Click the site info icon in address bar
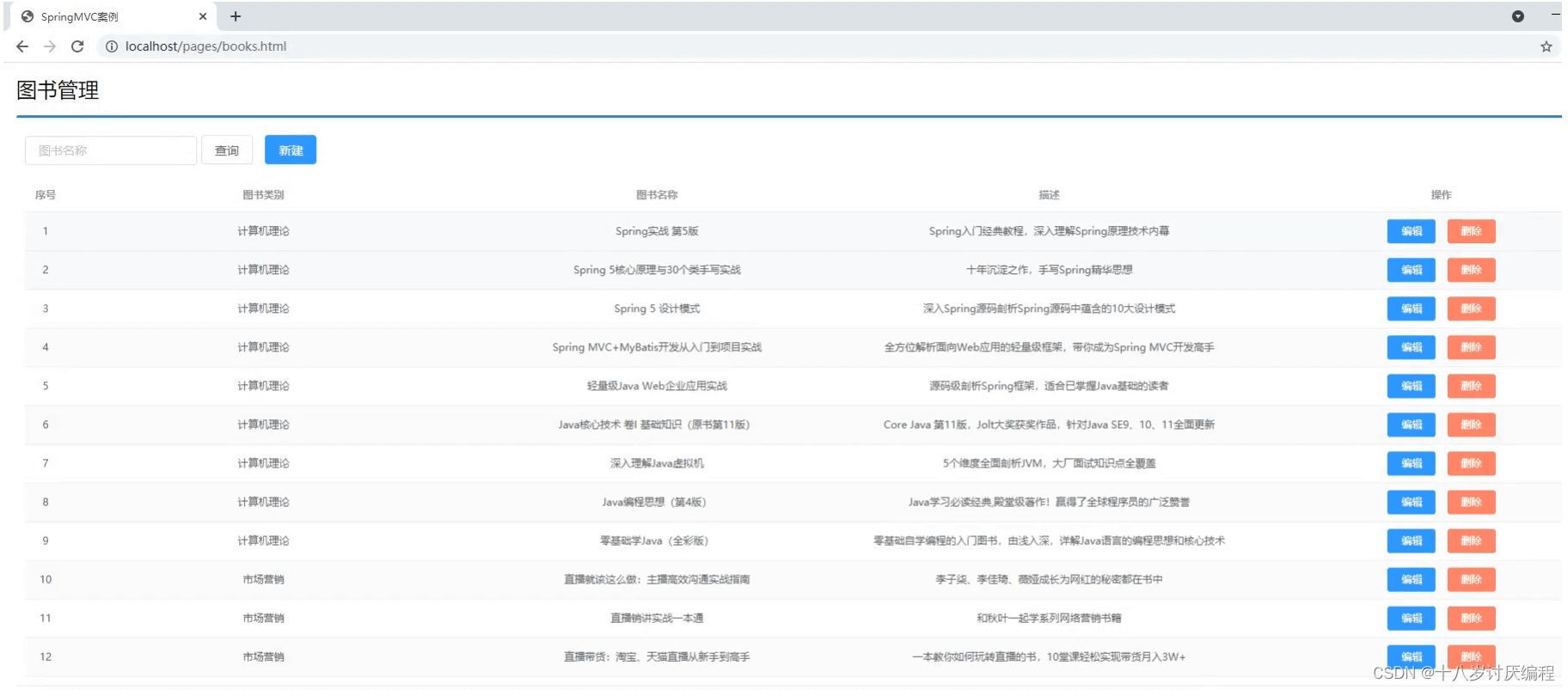This screenshot has width=1568, height=690. tap(111, 46)
